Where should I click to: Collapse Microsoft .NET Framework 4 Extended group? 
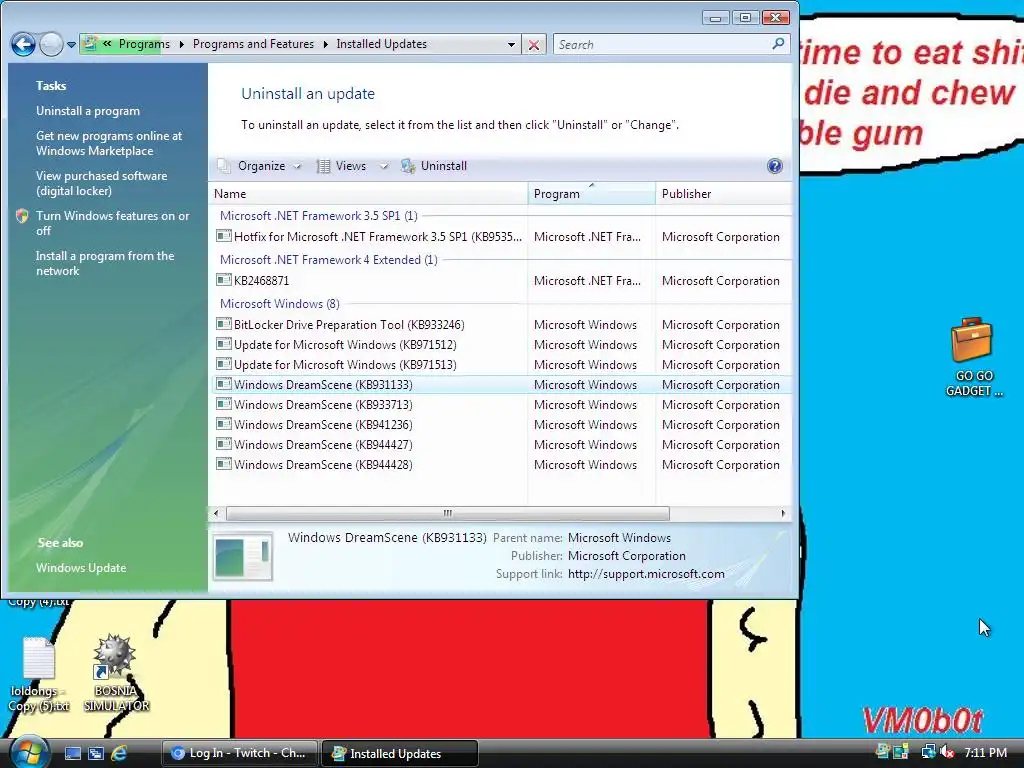328,259
